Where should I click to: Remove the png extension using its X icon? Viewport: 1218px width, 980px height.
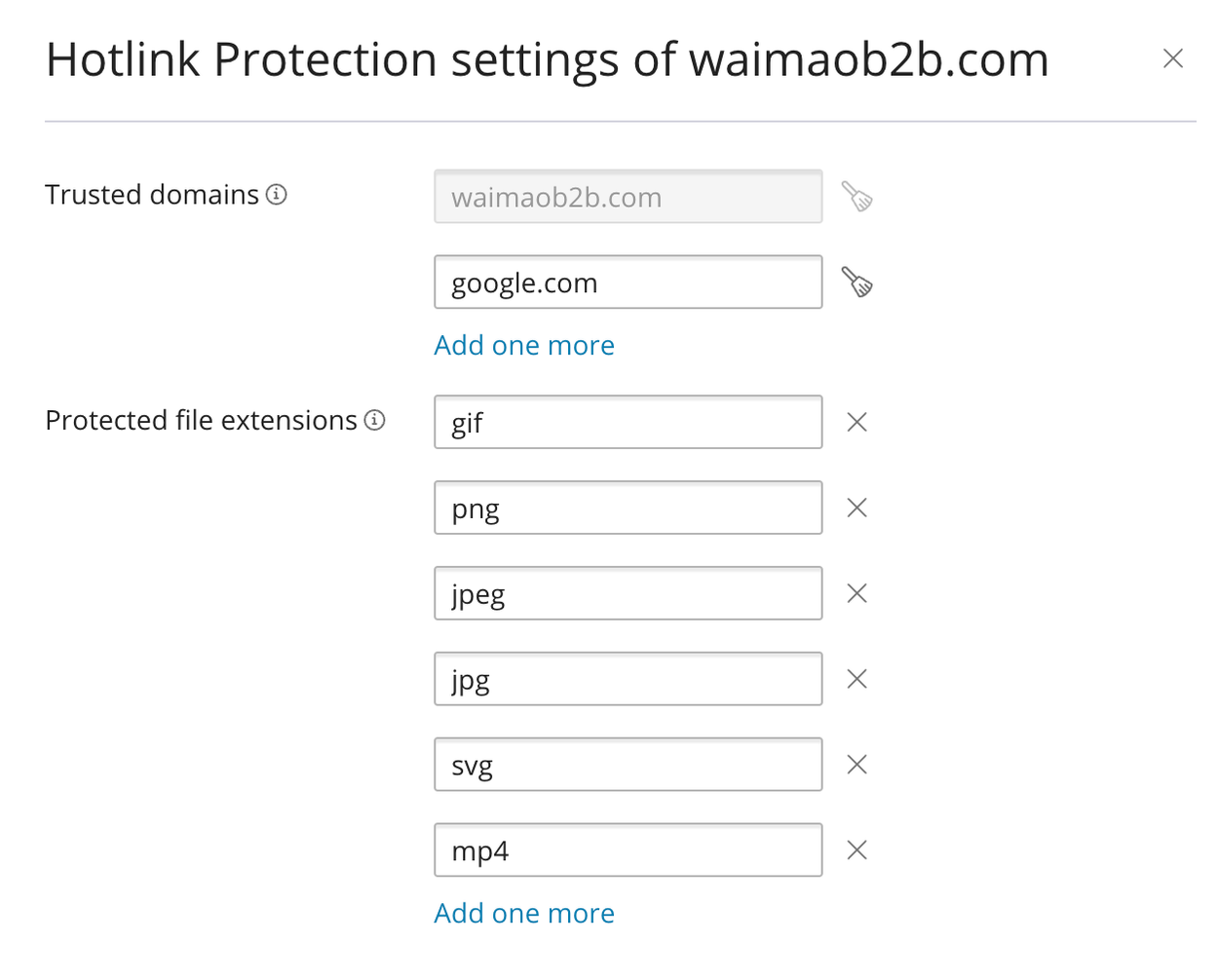(856, 508)
